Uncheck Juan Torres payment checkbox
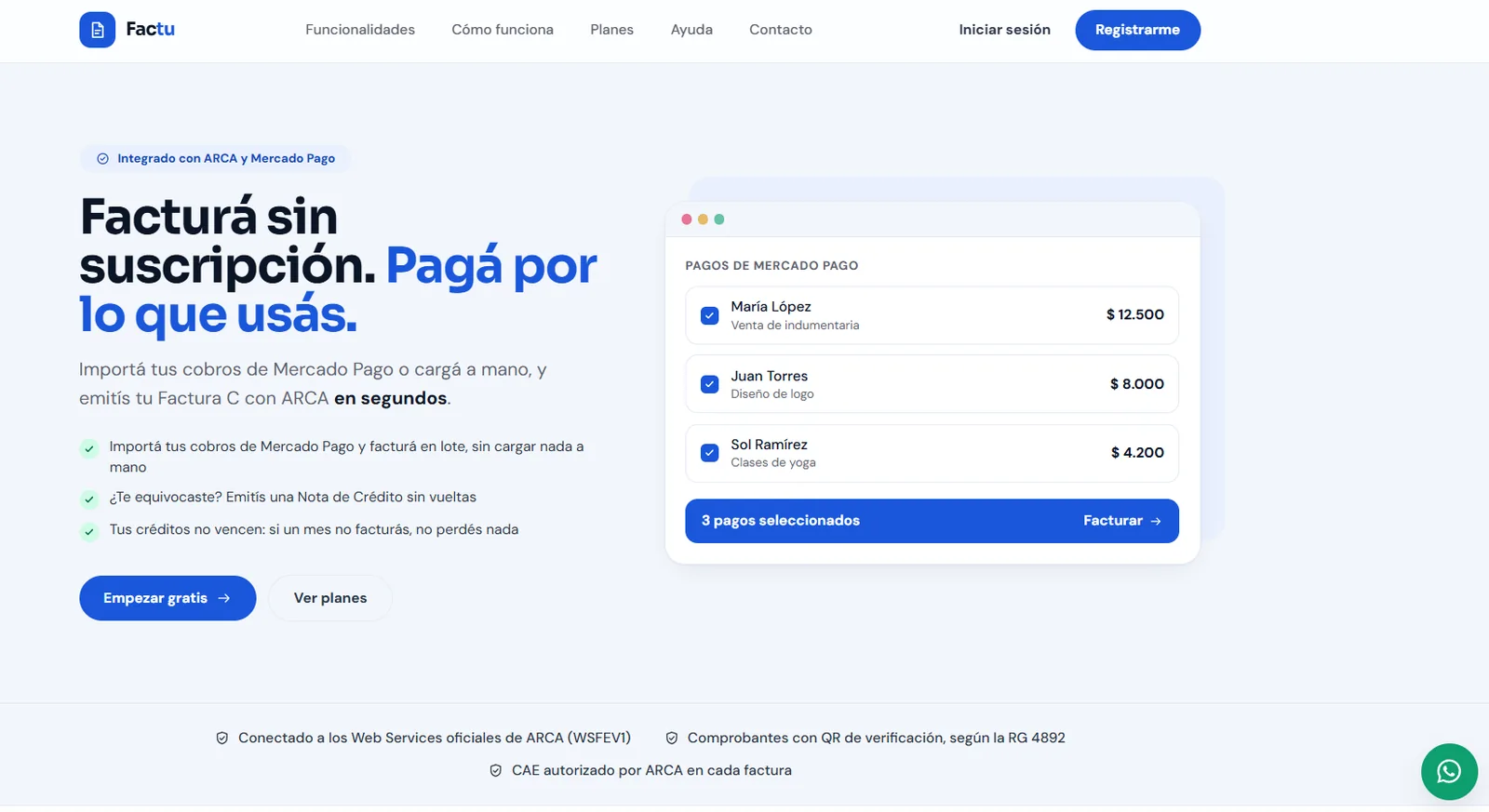Image resolution: width=1489 pixels, height=812 pixels. point(709,384)
